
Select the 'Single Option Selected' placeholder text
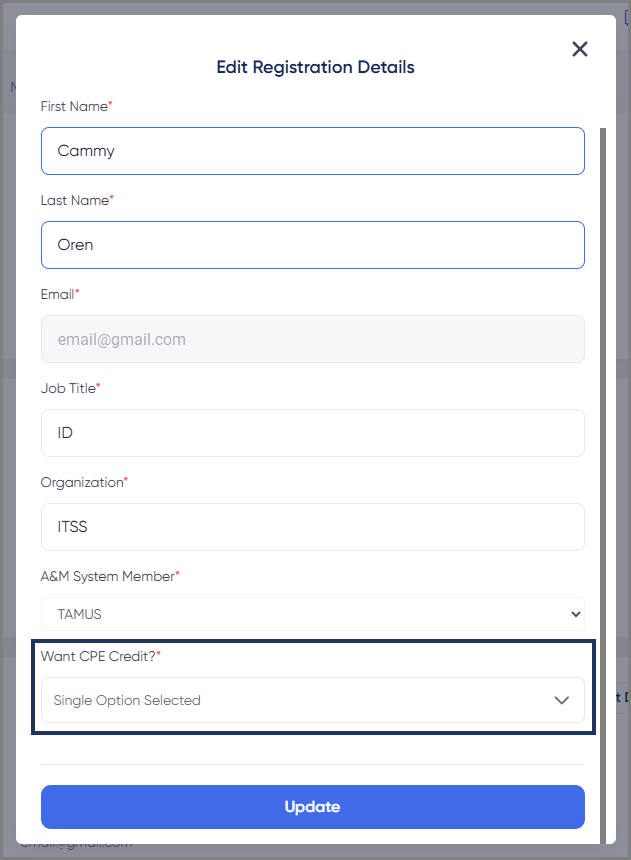[127, 700]
